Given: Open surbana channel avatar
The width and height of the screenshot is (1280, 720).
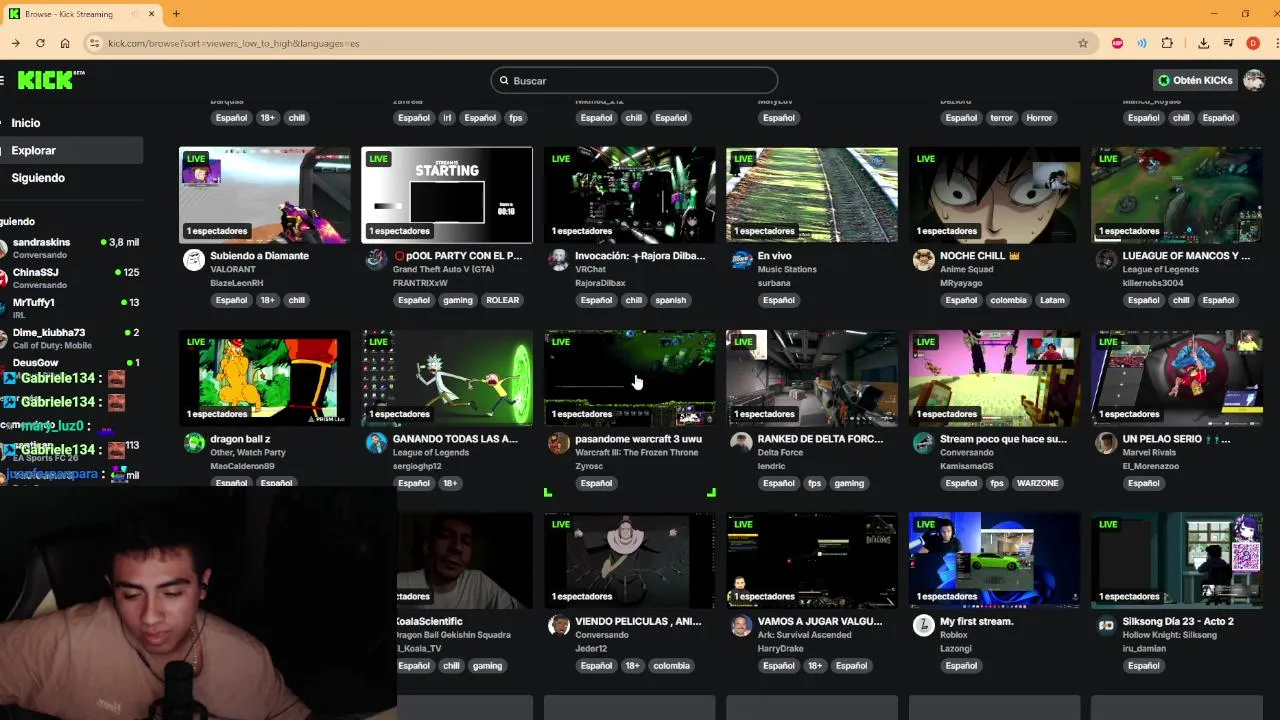Looking at the screenshot, I should click(x=741, y=260).
